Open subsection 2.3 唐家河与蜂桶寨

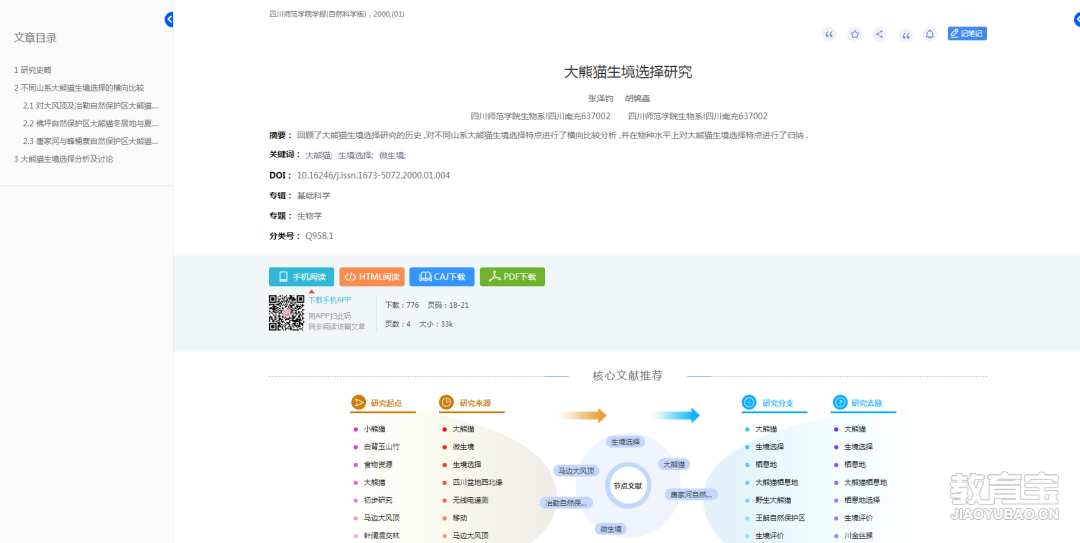(x=90, y=141)
